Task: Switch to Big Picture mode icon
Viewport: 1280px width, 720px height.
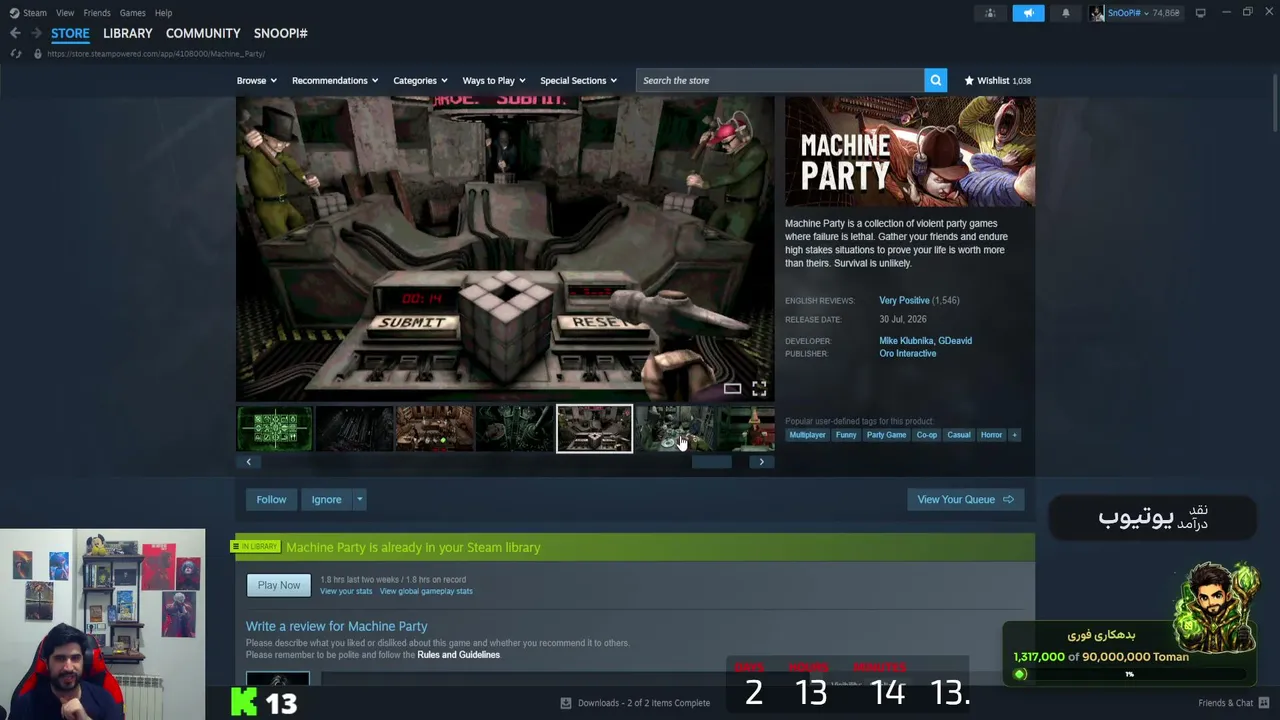Action: pyautogui.click(x=1200, y=13)
